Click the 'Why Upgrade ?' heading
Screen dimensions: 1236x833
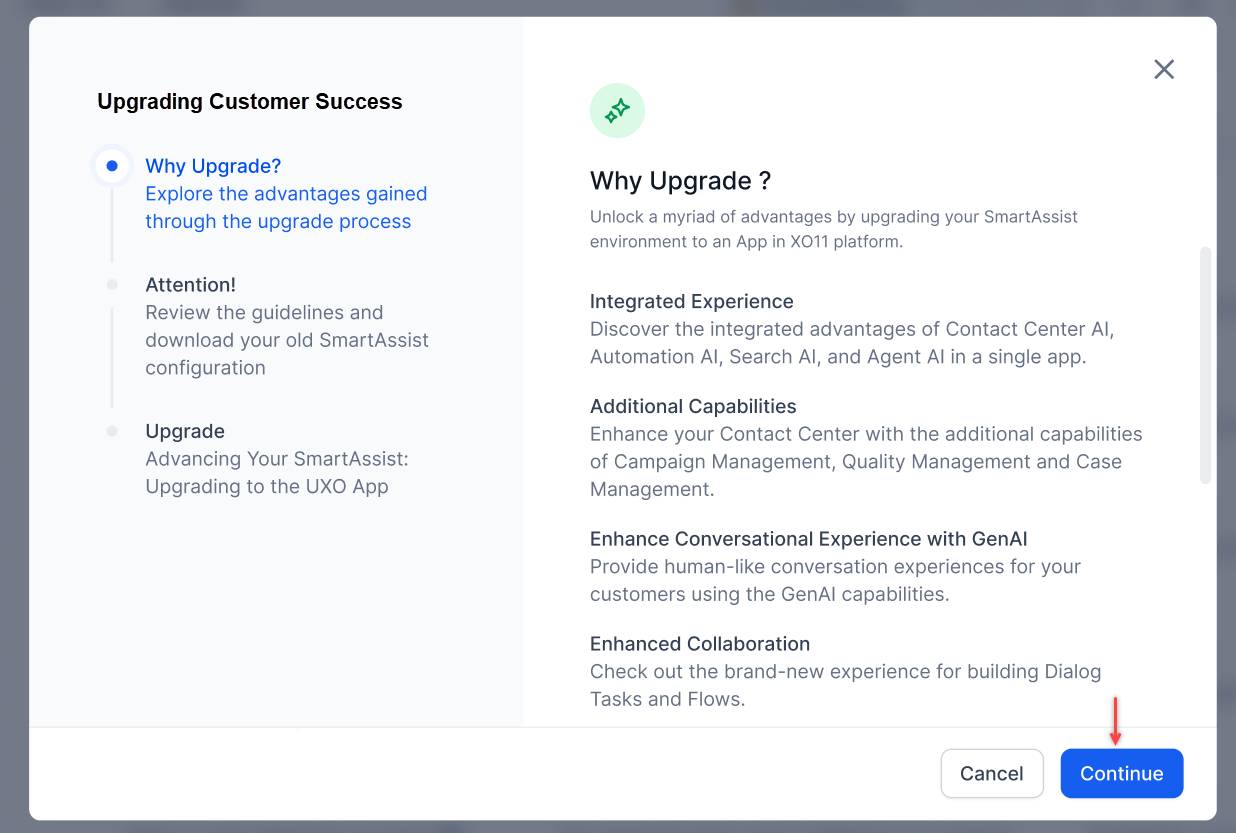pos(680,181)
